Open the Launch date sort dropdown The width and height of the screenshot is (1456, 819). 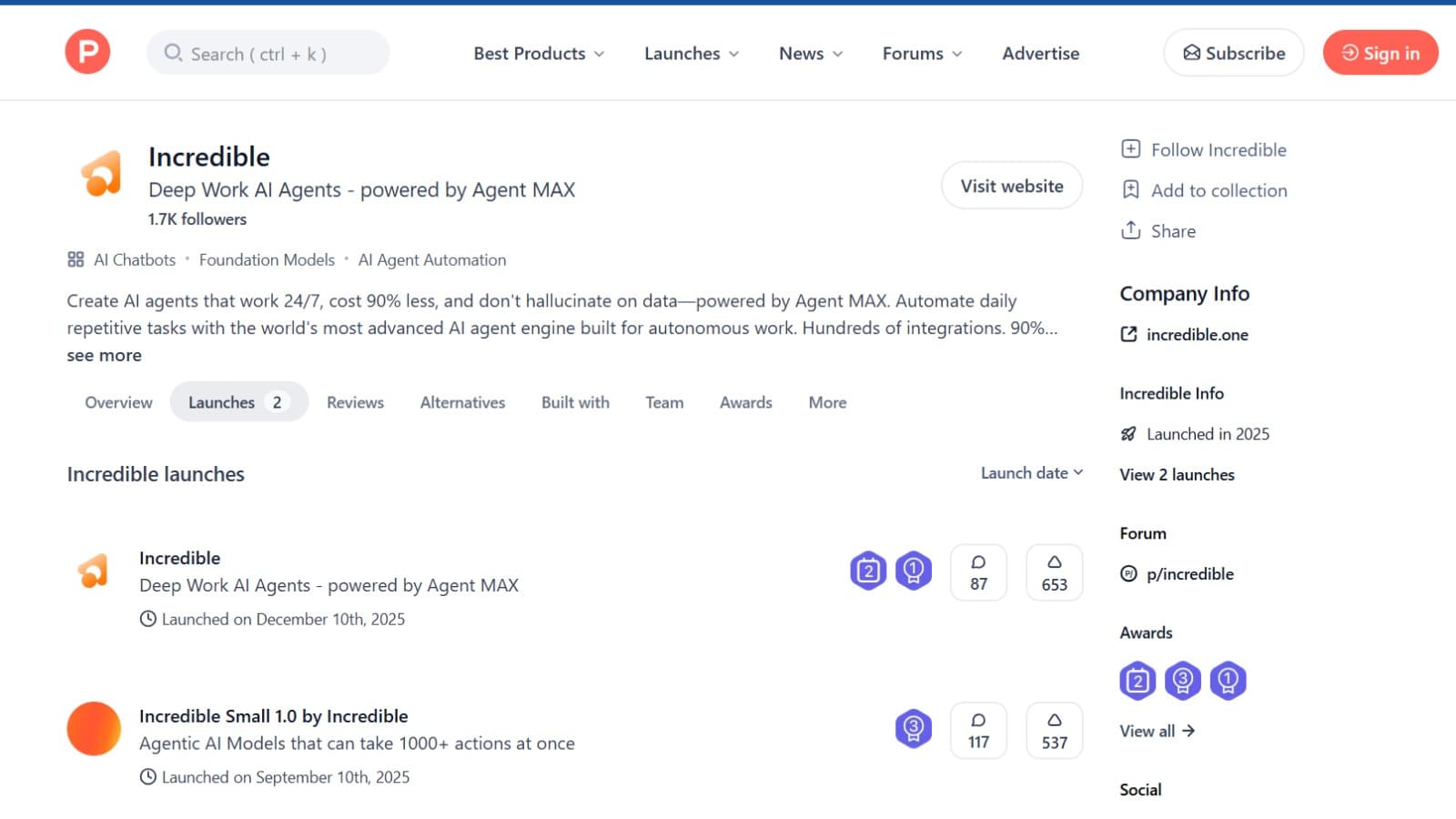(x=1032, y=473)
